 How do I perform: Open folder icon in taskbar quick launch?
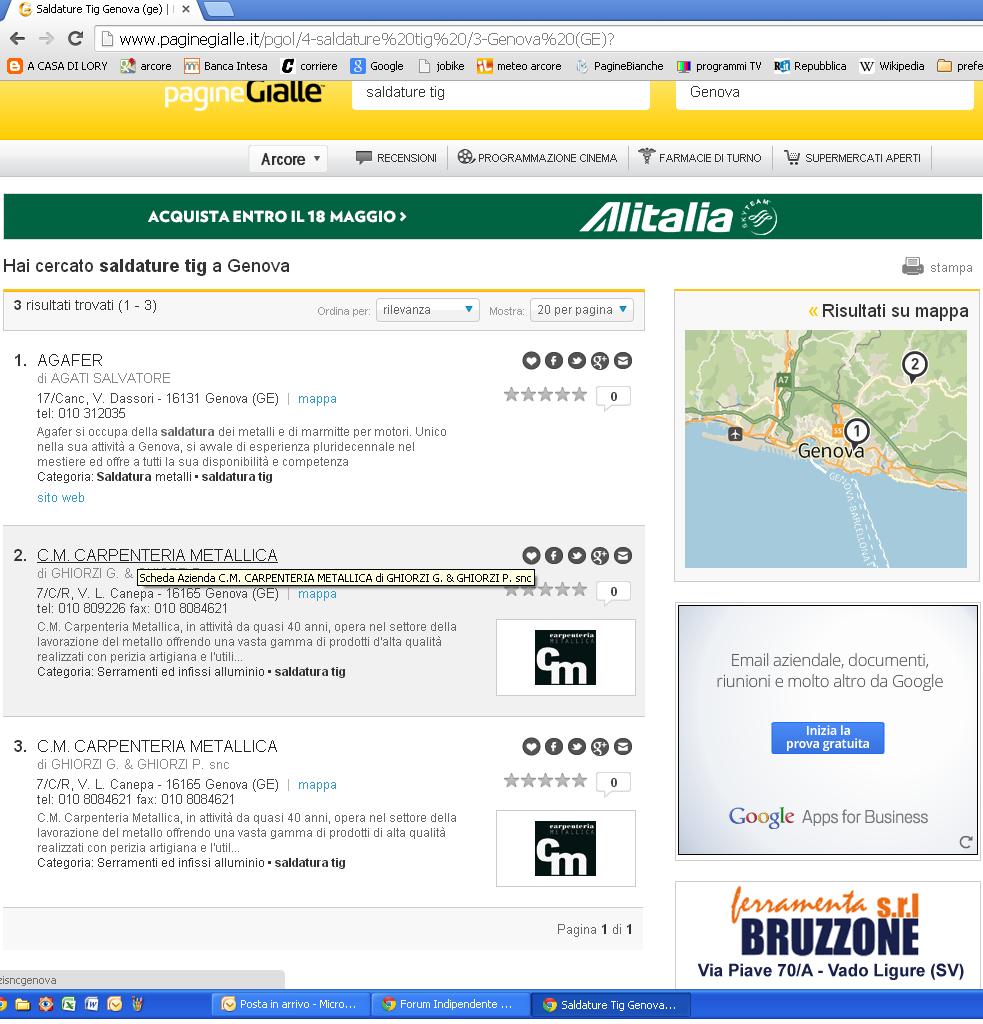click(x=23, y=1004)
